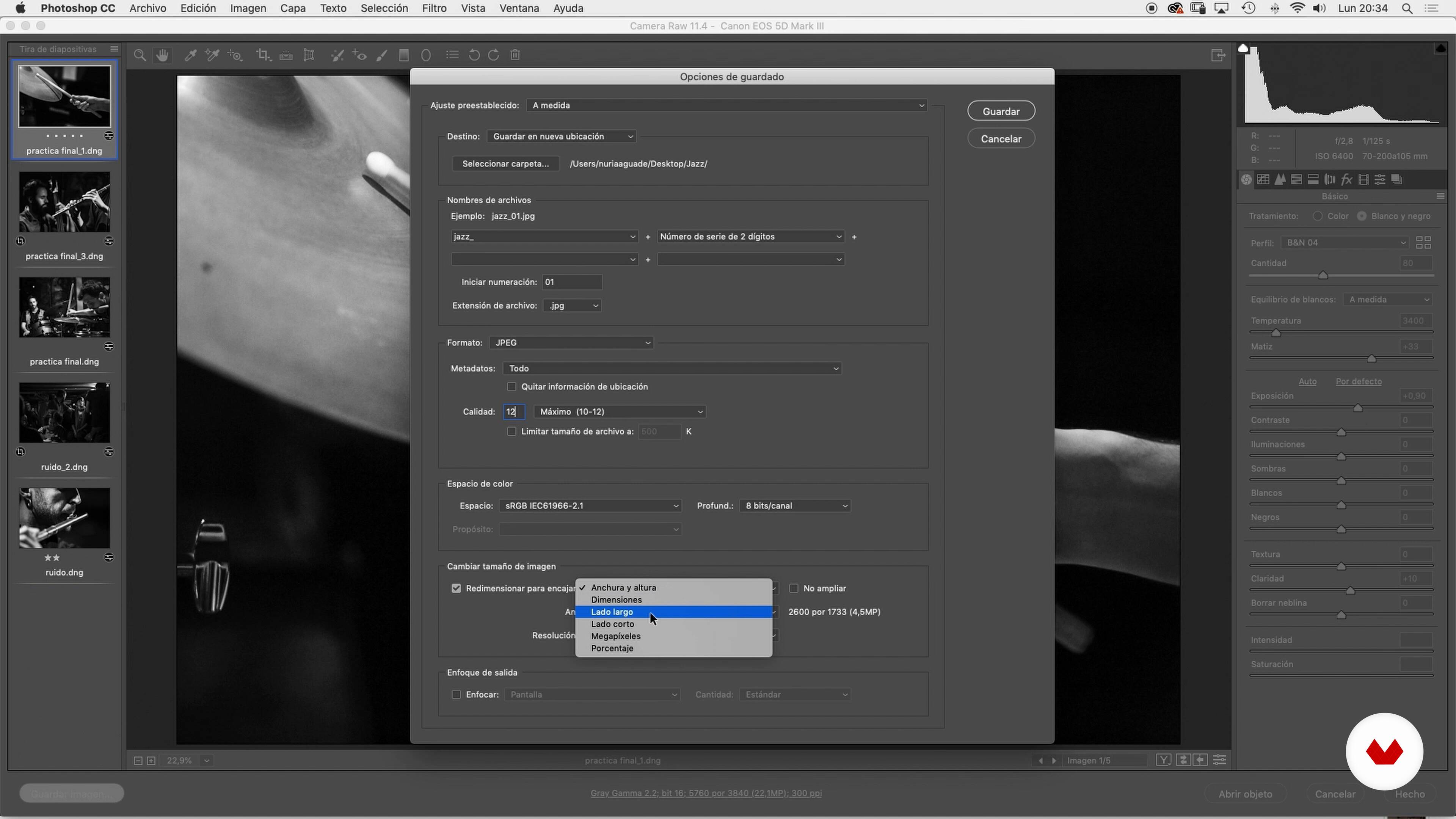Select the Color Sampler tool
The height and width of the screenshot is (819, 1456).
212,55
